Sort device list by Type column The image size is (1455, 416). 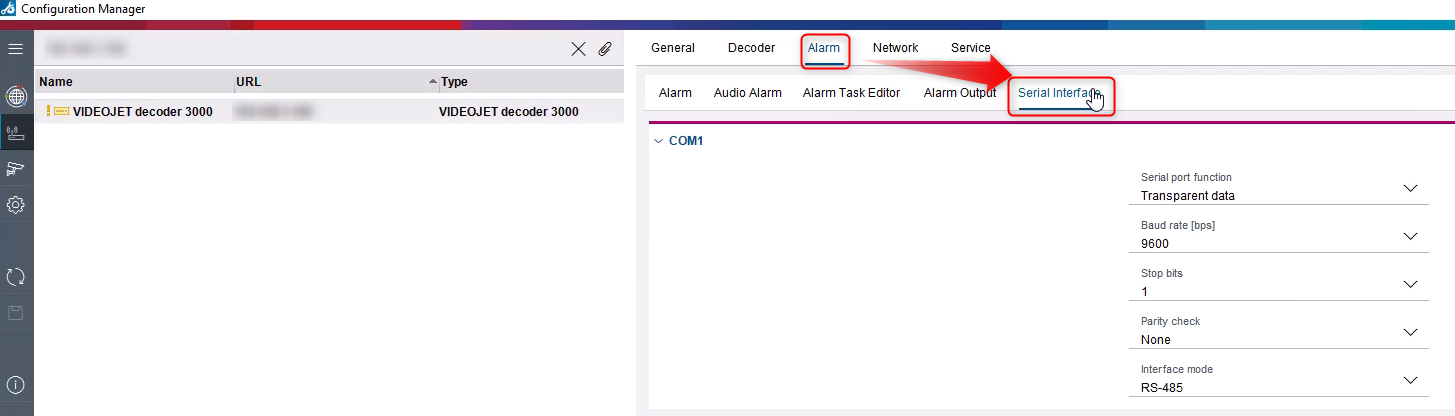click(x=530, y=82)
